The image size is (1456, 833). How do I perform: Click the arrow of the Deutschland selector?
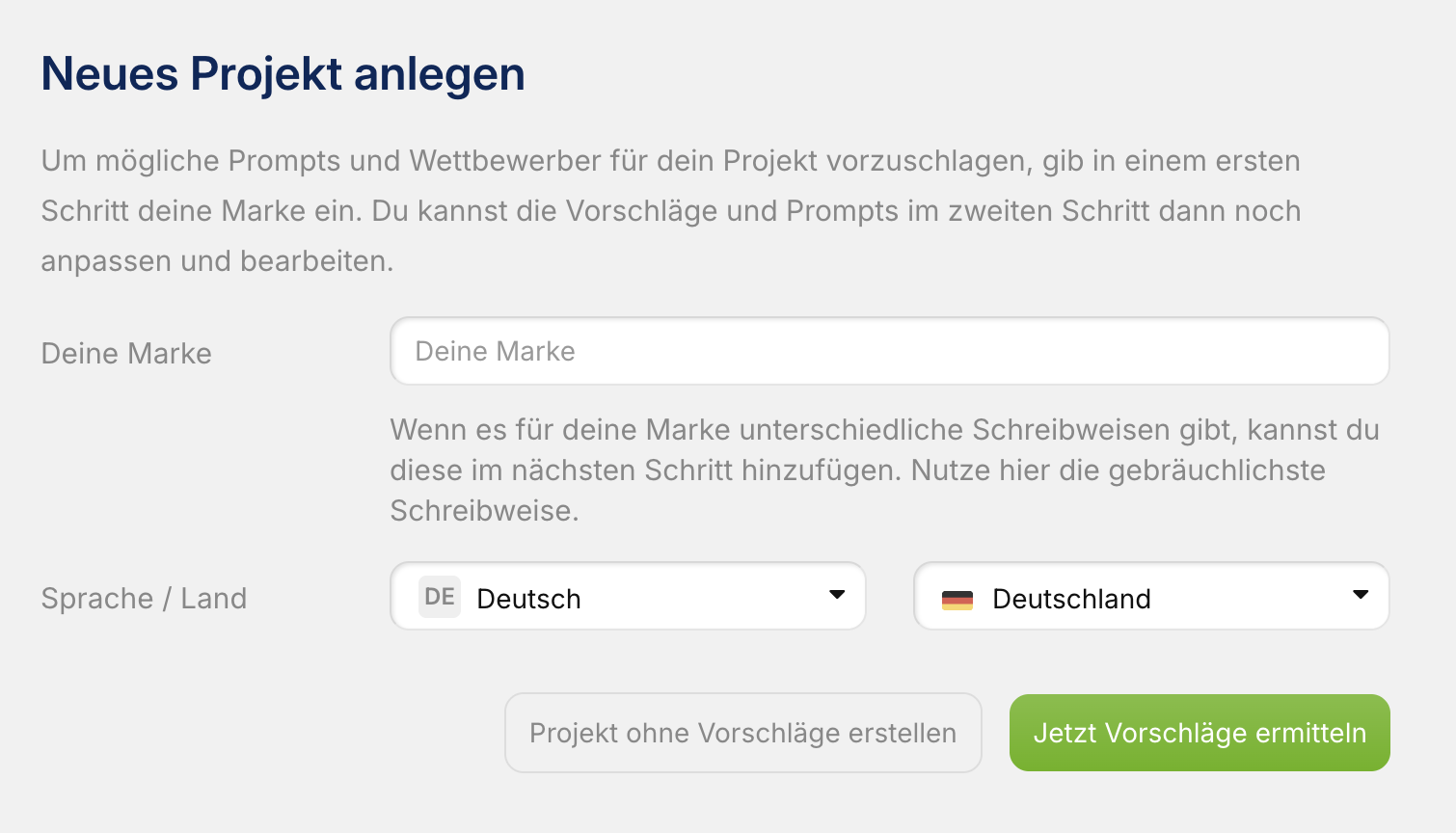point(1361,595)
